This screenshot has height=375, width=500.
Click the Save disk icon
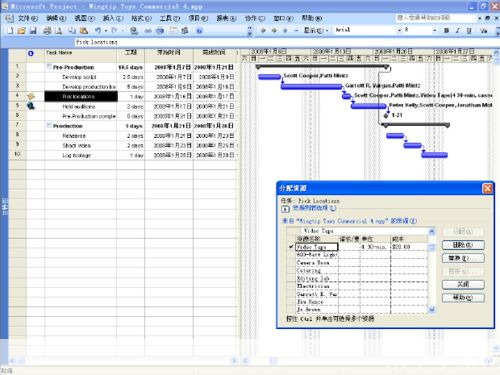coord(33,31)
